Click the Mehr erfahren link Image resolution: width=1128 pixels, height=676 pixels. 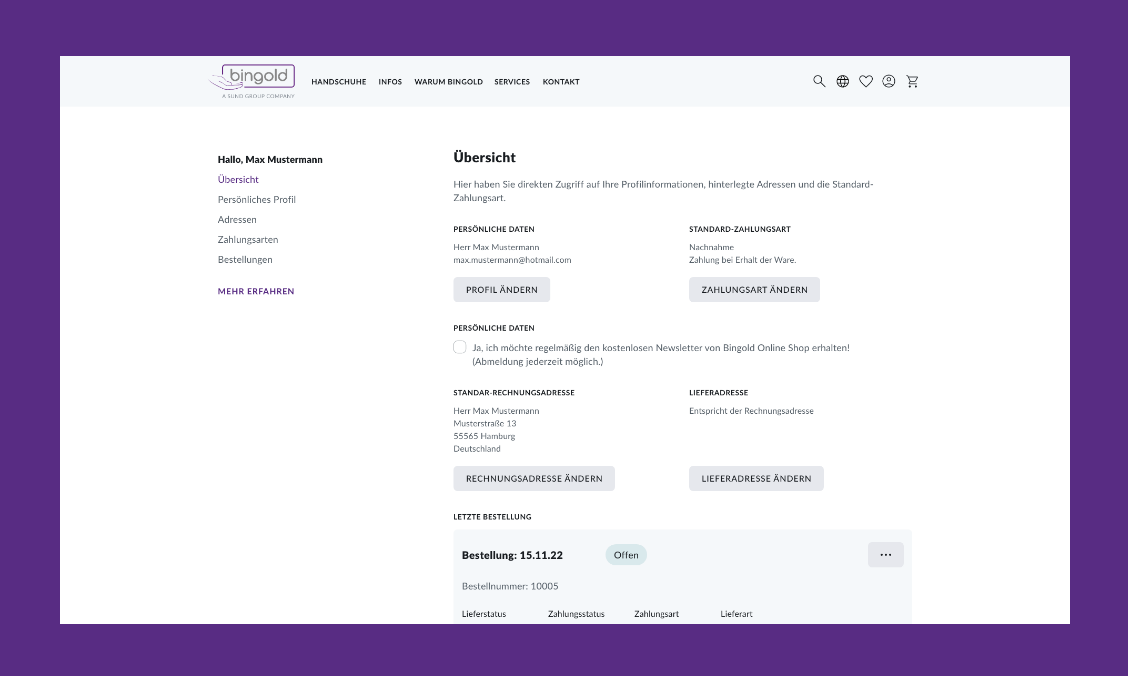click(256, 292)
